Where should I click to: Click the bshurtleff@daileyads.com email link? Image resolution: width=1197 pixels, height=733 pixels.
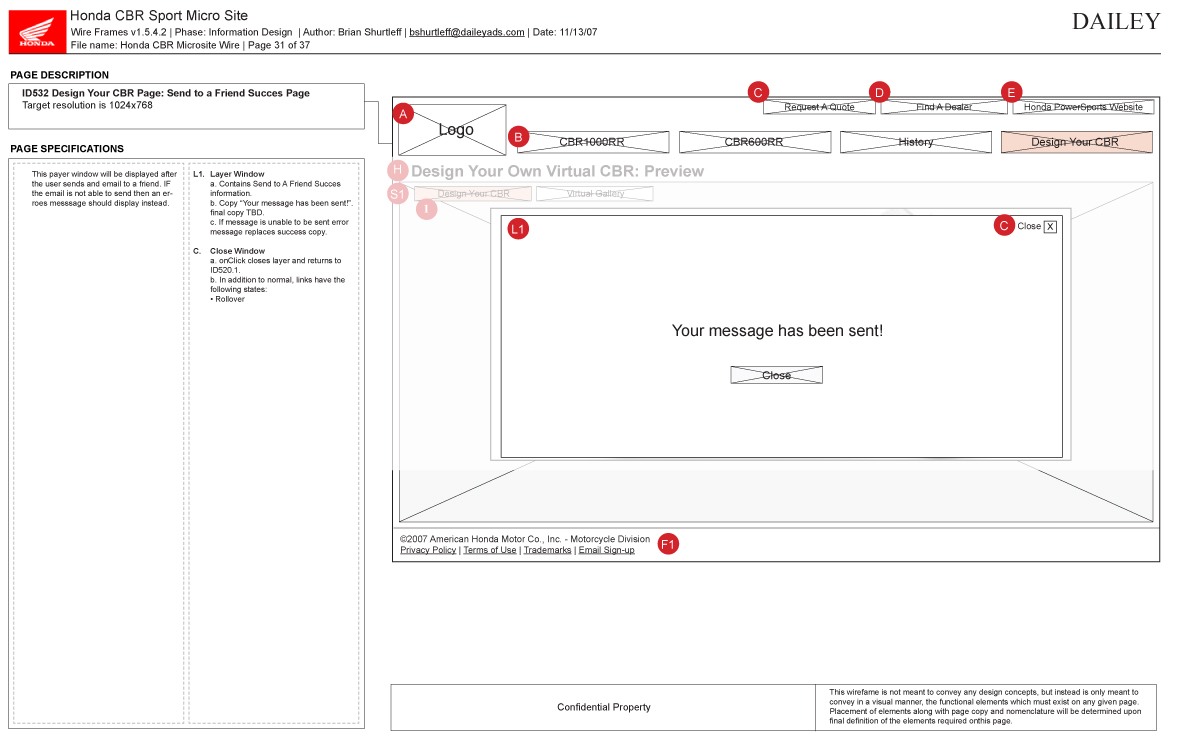467,32
